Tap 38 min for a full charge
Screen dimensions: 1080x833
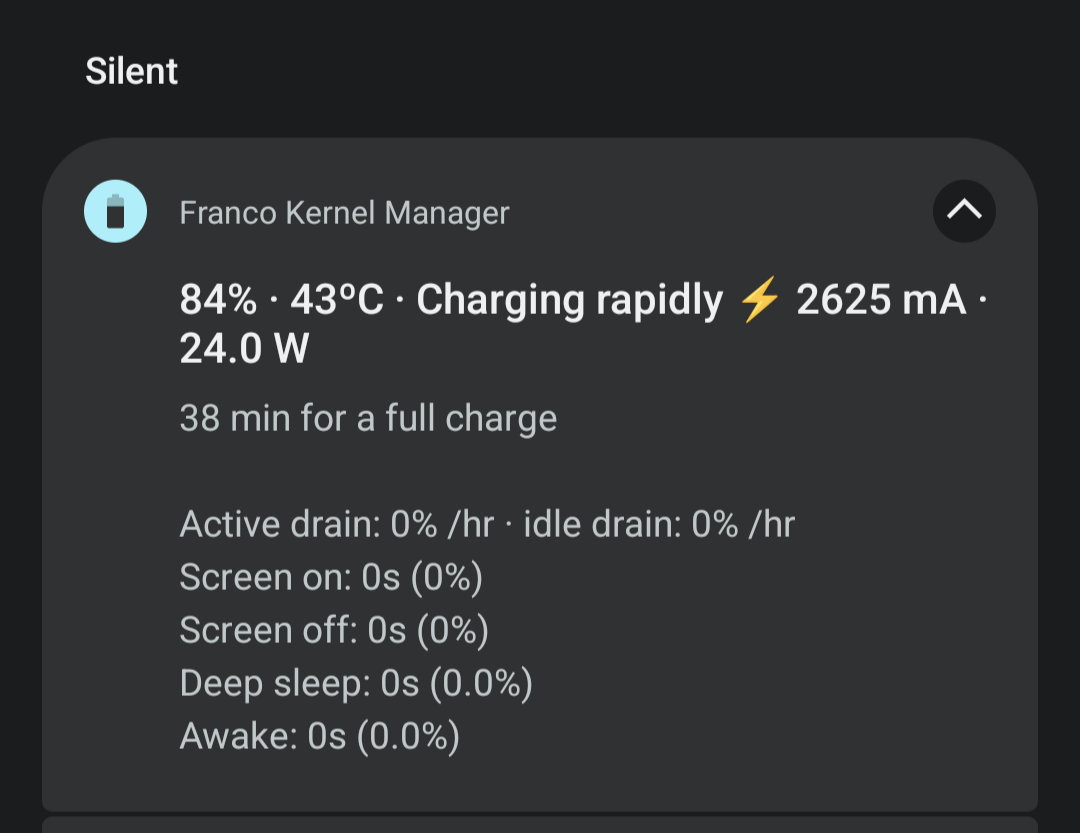(x=368, y=418)
